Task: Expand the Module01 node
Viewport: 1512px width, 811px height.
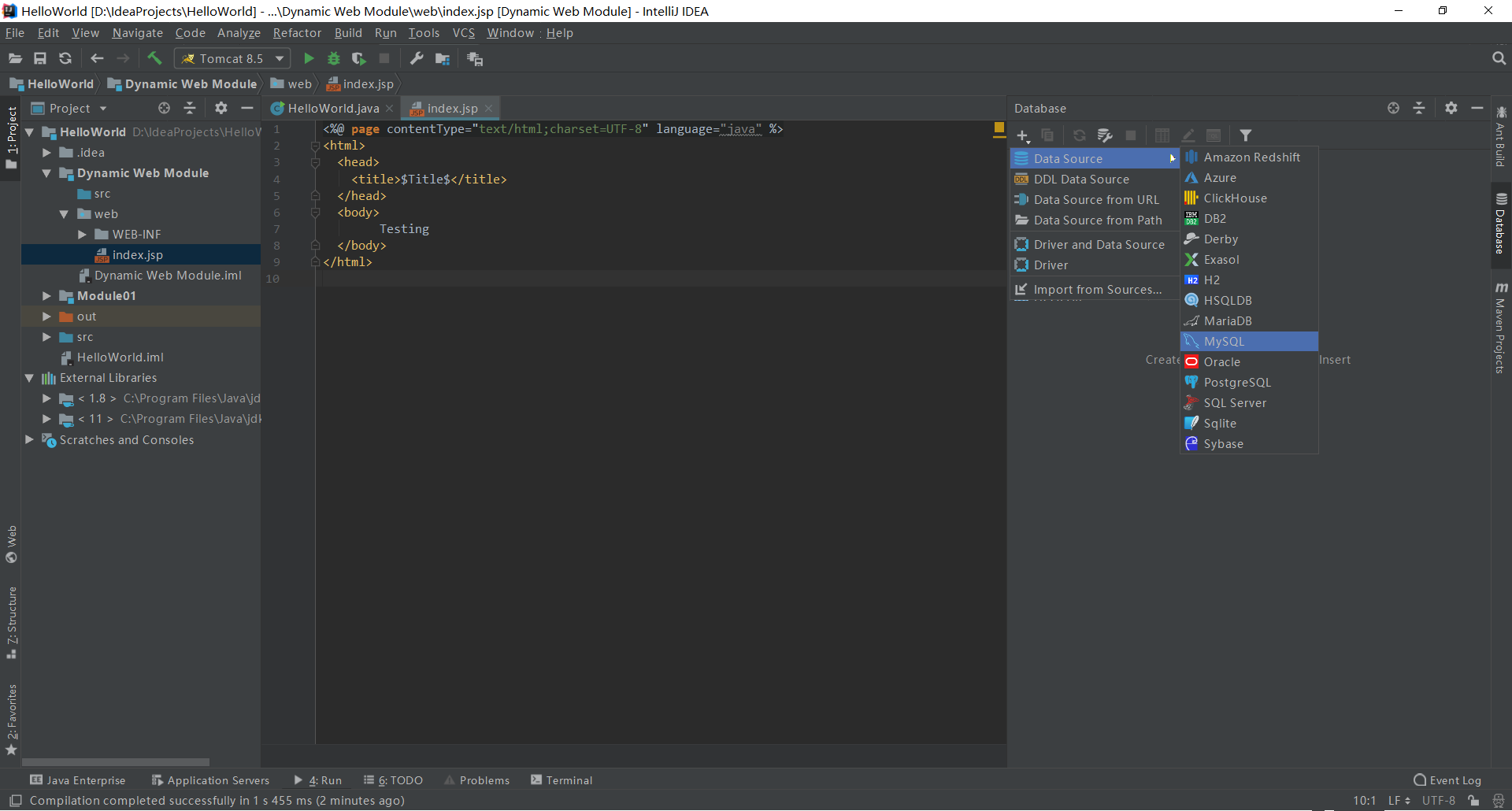Action: pyautogui.click(x=46, y=296)
